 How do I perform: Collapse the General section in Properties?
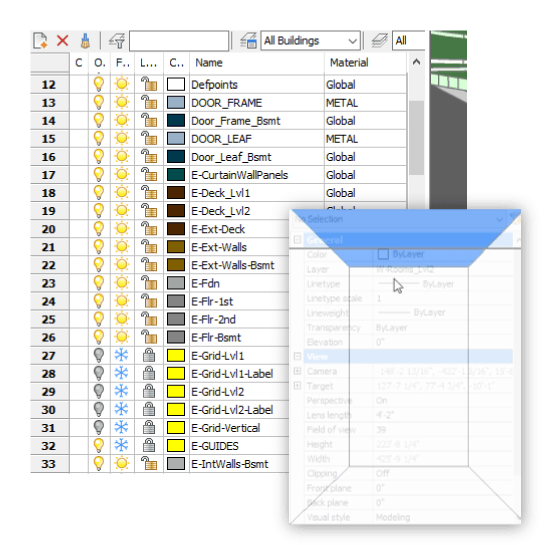(x=298, y=240)
